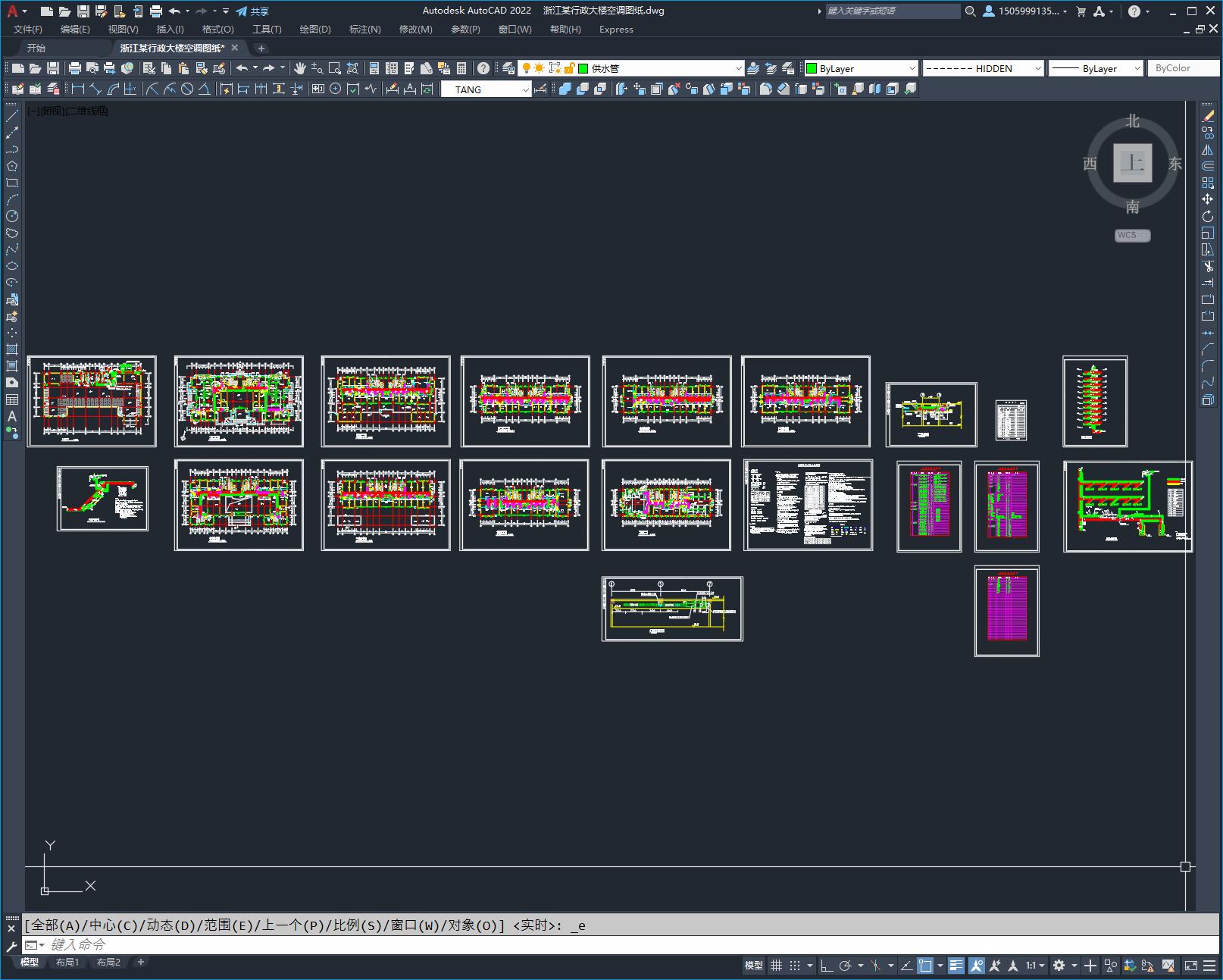Select the Rotate tool in modify toolbar
This screenshot has height=980, width=1223.
pos(1208,216)
